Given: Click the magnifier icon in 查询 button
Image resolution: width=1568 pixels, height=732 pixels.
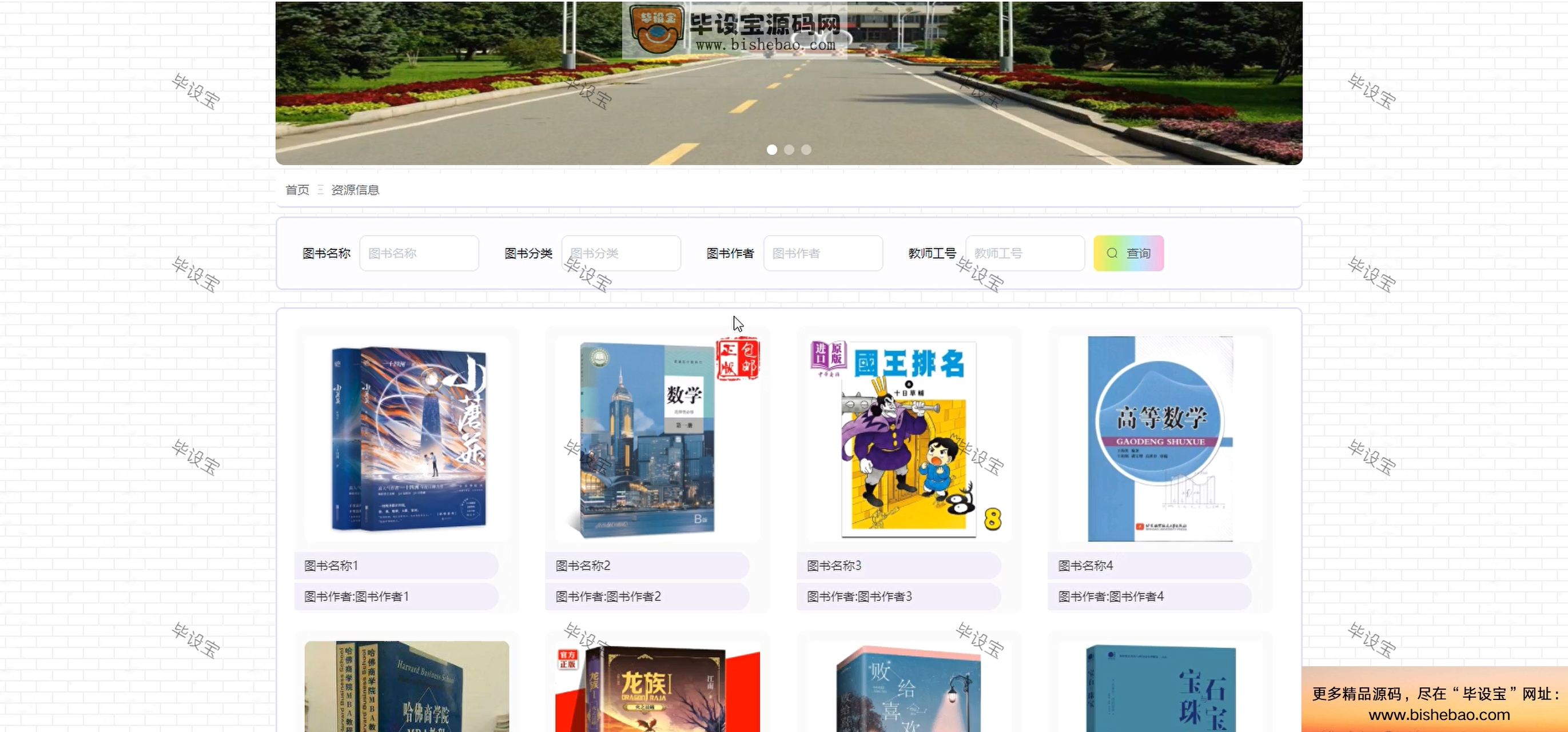Looking at the screenshot, I should 1112,253.
